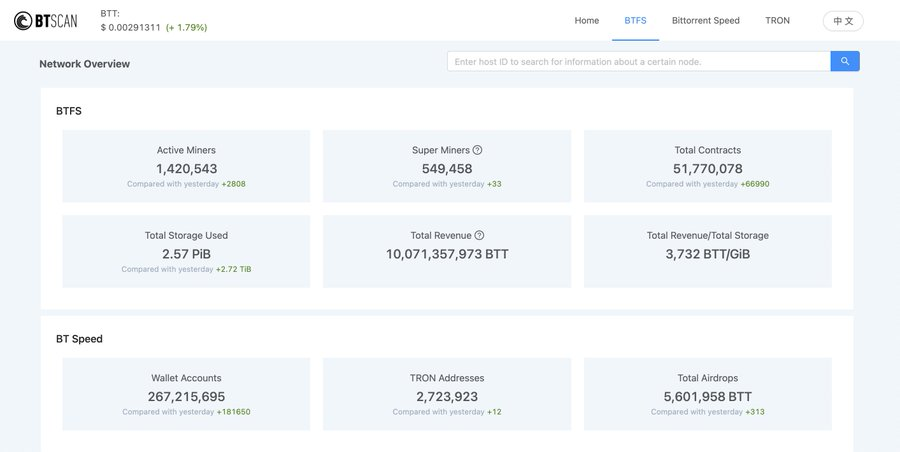Select the TRON Addresses label
900x452 pixels.
[x=447, y=378]
